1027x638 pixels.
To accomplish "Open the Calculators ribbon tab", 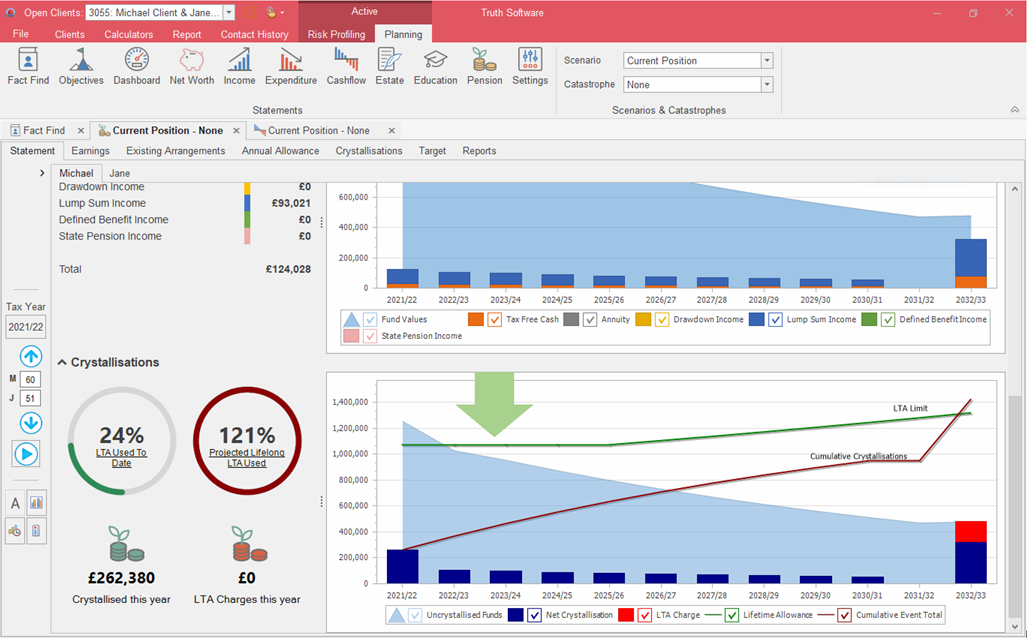I will point(128,34).
